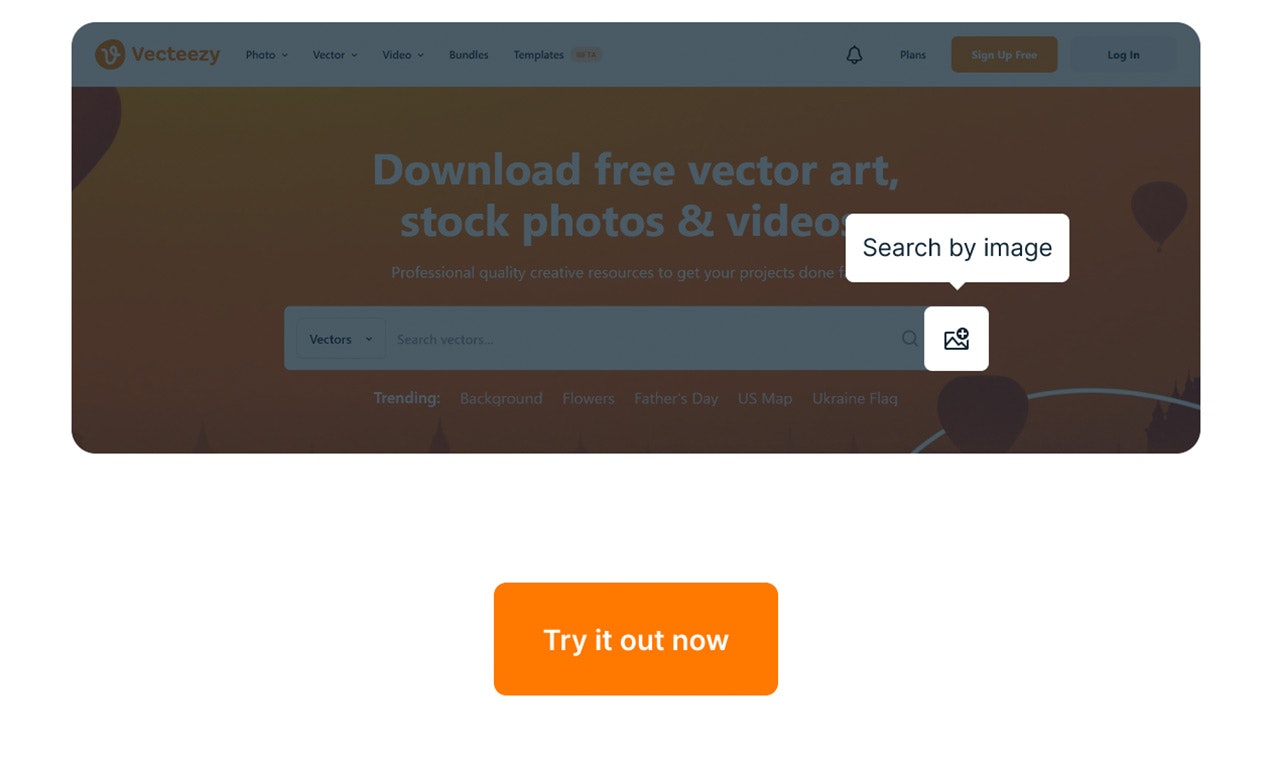Select the Flowers trending link

pyautogui.click(x=588, y=398)
